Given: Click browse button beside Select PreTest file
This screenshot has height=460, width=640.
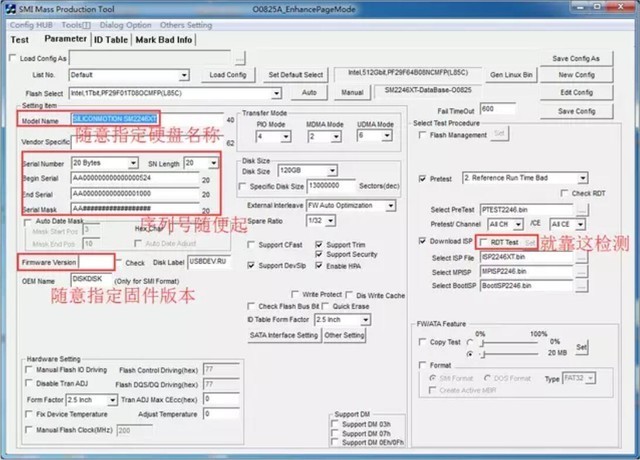Looking at the screenshot, I should (x=582, y=210).
